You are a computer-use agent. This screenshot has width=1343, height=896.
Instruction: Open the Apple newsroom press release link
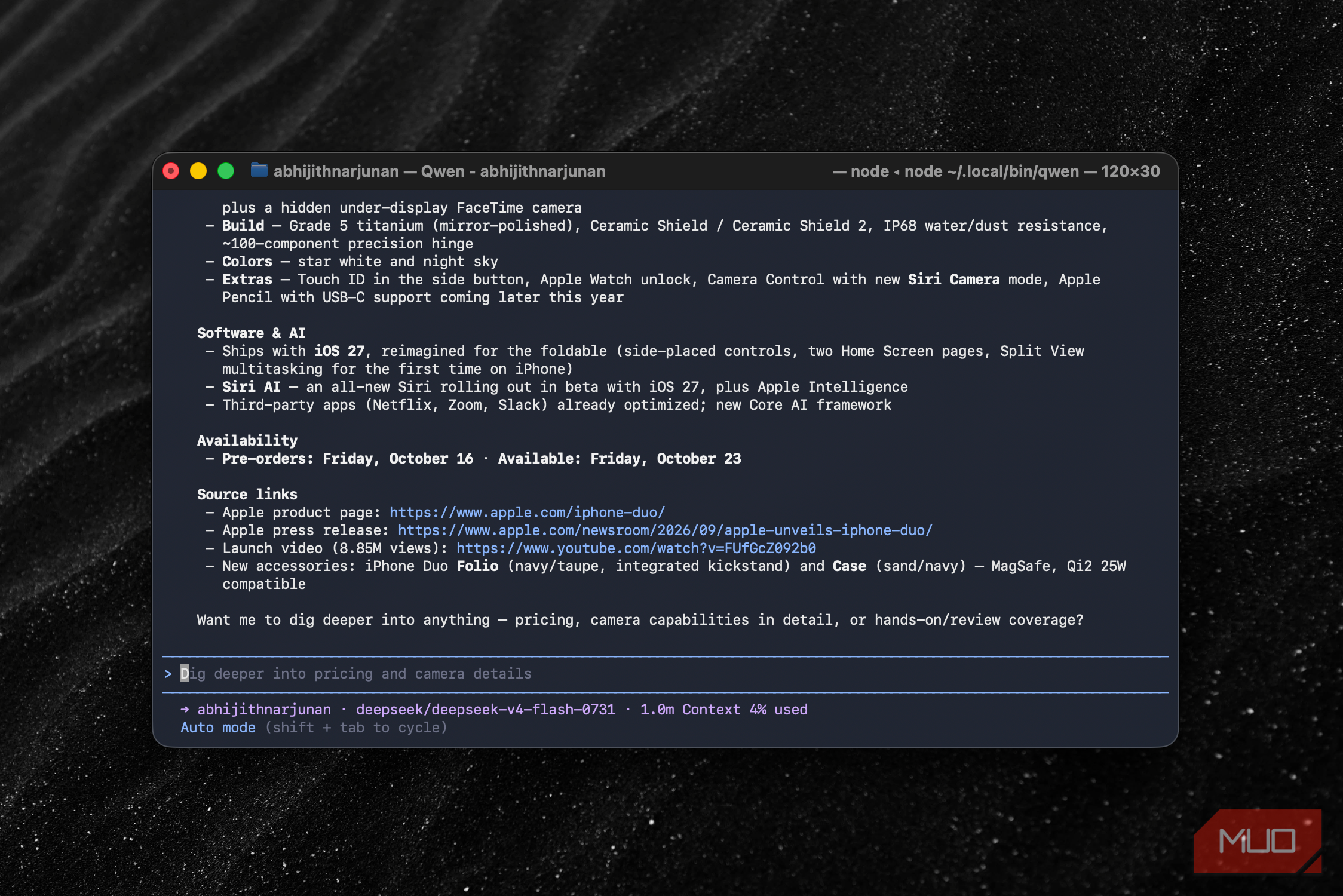coord(665,530)
